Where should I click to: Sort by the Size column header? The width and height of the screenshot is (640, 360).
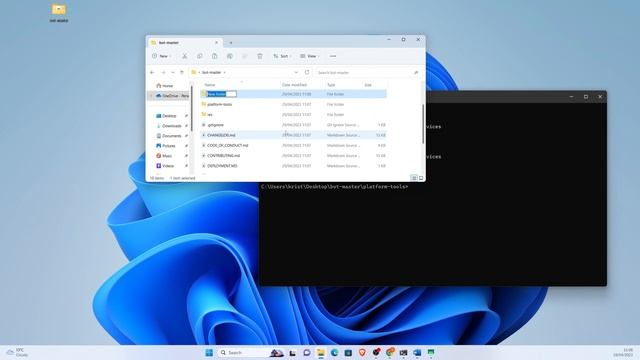pyautogui.click(x=368, y=84)
